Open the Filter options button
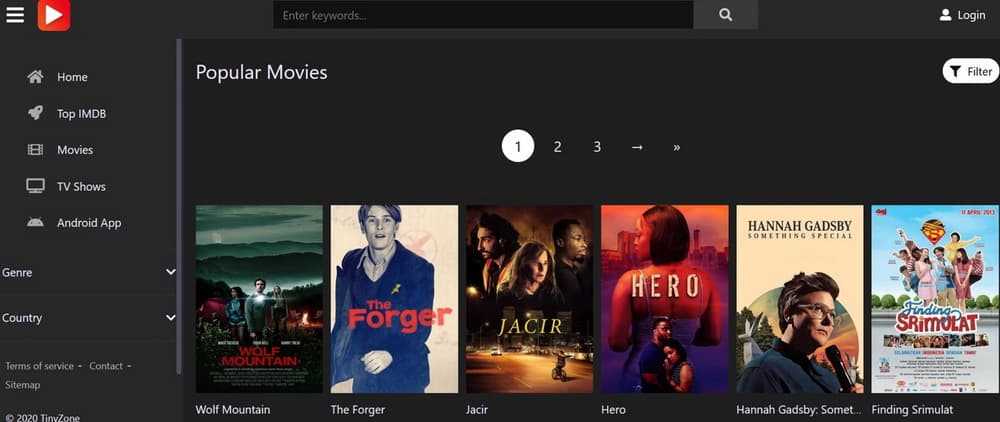 (970, 71)
